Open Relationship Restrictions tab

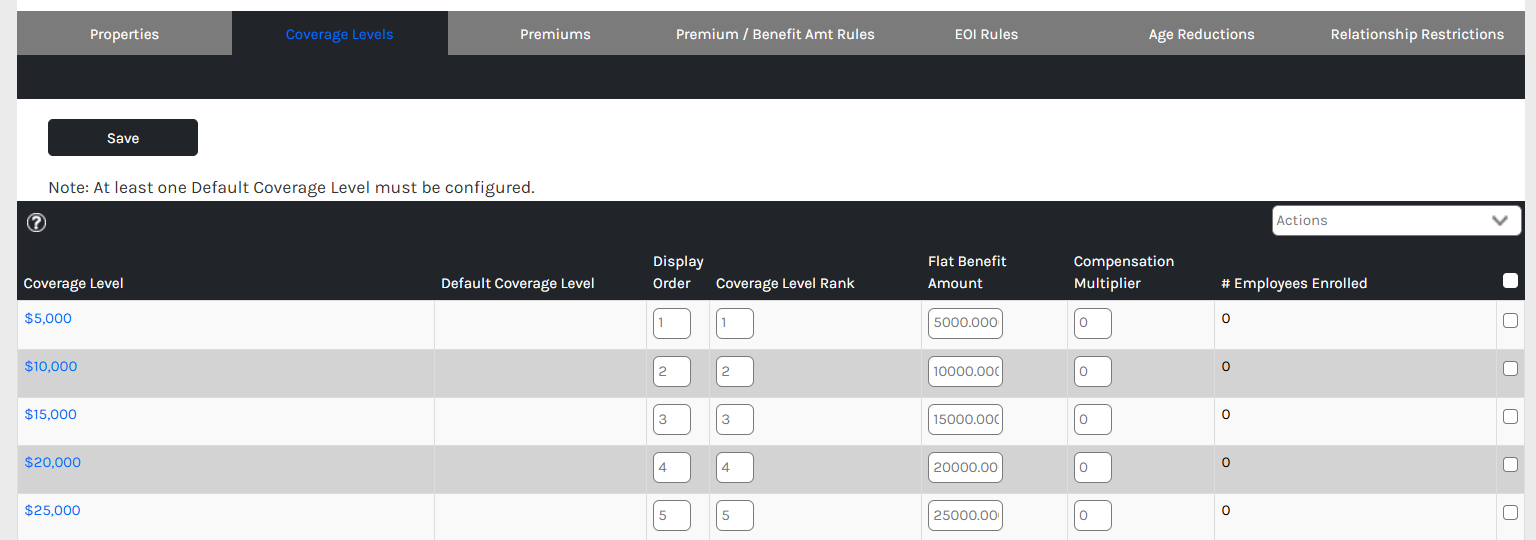[1417, 34]
